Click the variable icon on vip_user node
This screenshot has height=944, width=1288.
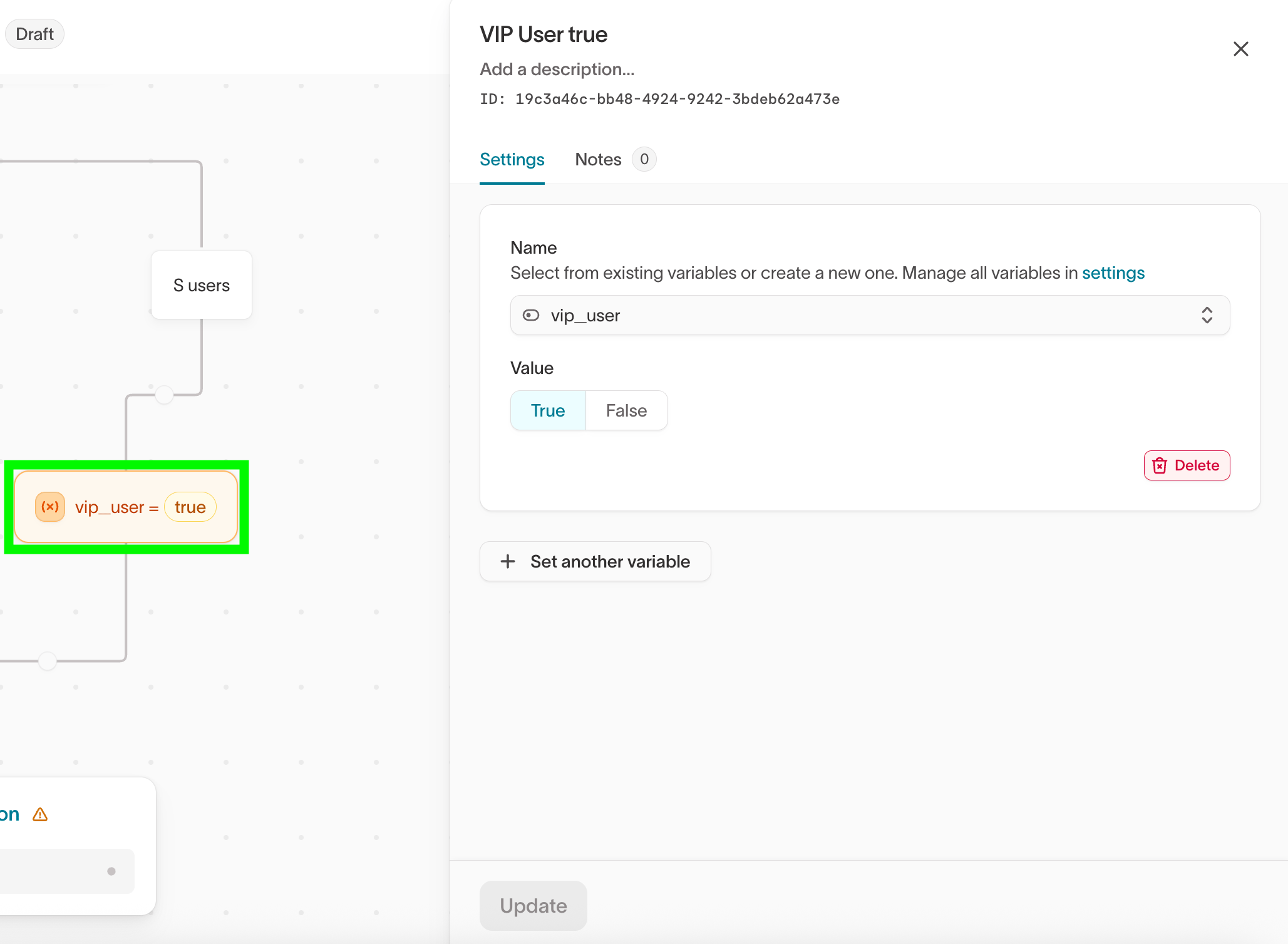50,507
